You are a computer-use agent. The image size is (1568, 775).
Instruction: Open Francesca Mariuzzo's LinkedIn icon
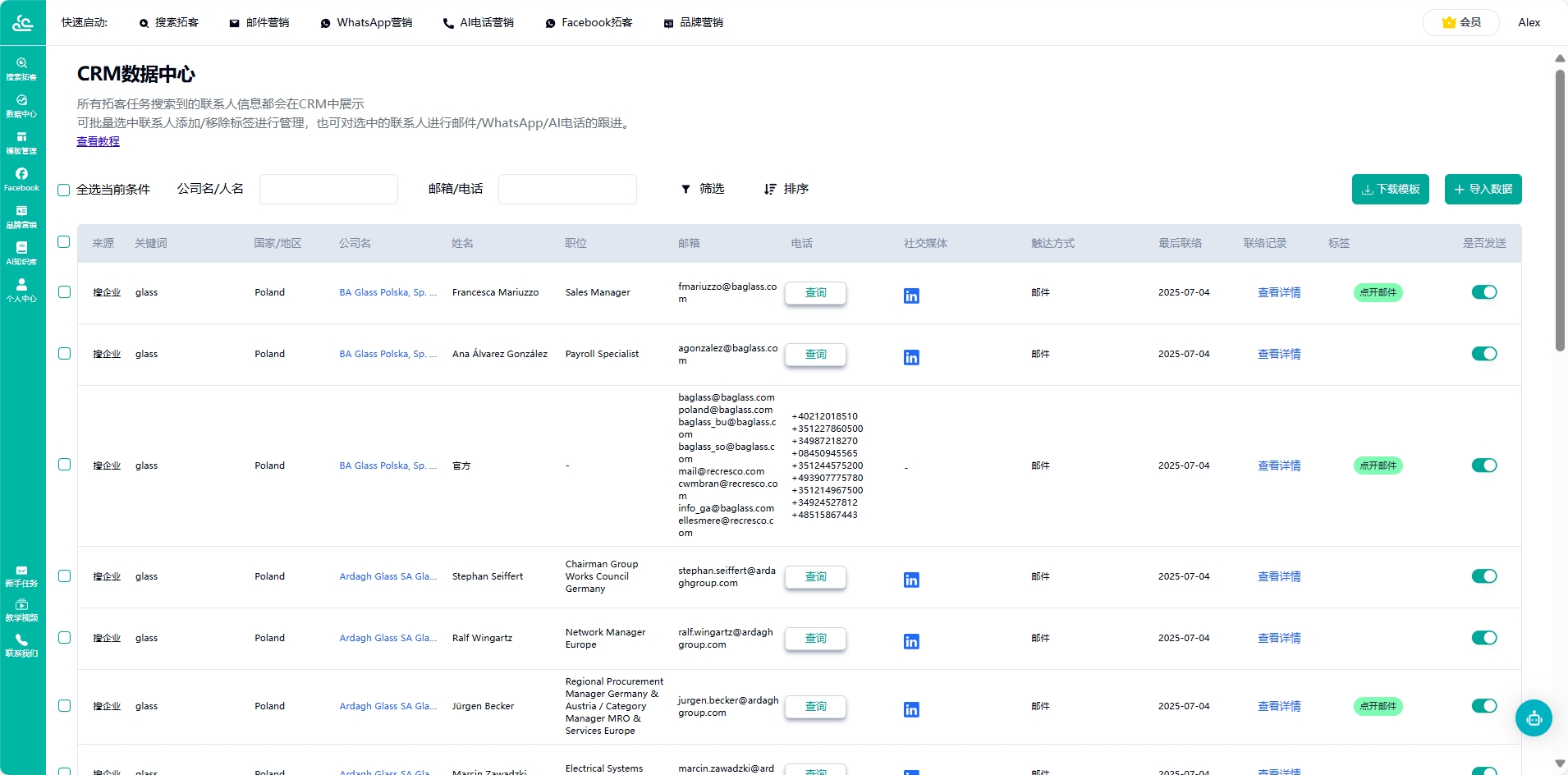coord(911,296)
